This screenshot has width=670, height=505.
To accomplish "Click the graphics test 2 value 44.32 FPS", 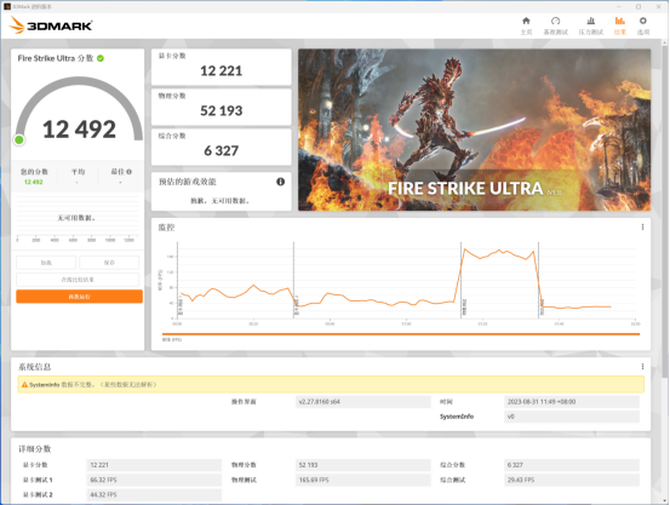I will [154, 495].
